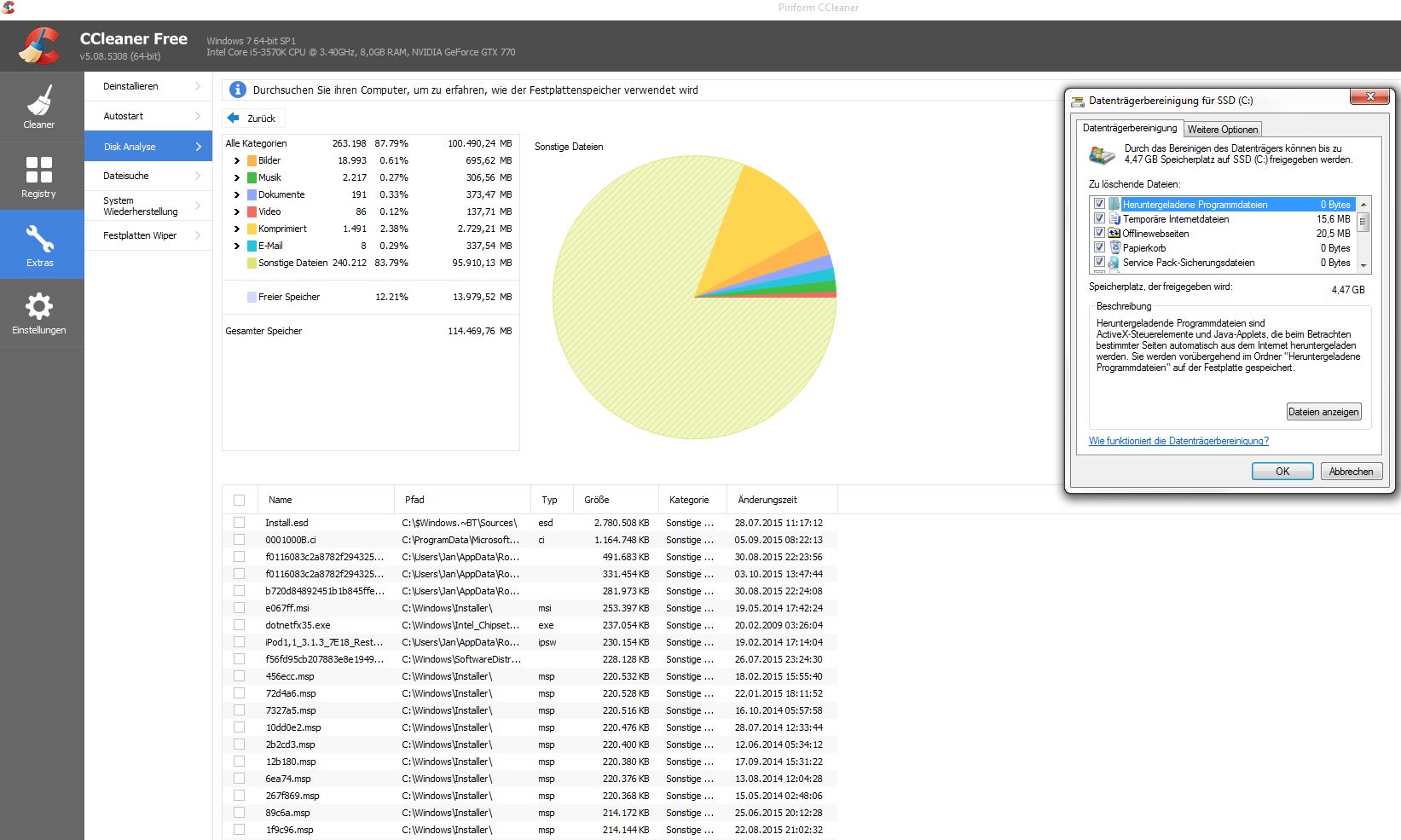Select the file row '10dd0e2.msp'

[530, 727]
